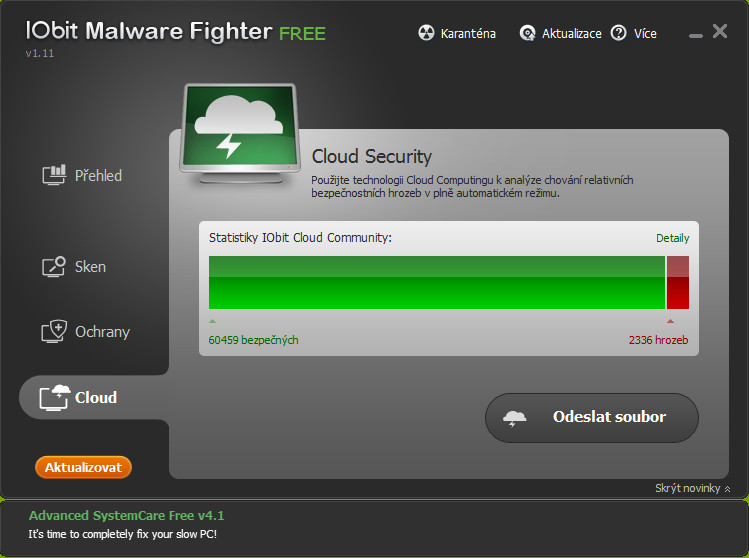Click the Cloud monitor icon in sidebar

pos(54,397)
